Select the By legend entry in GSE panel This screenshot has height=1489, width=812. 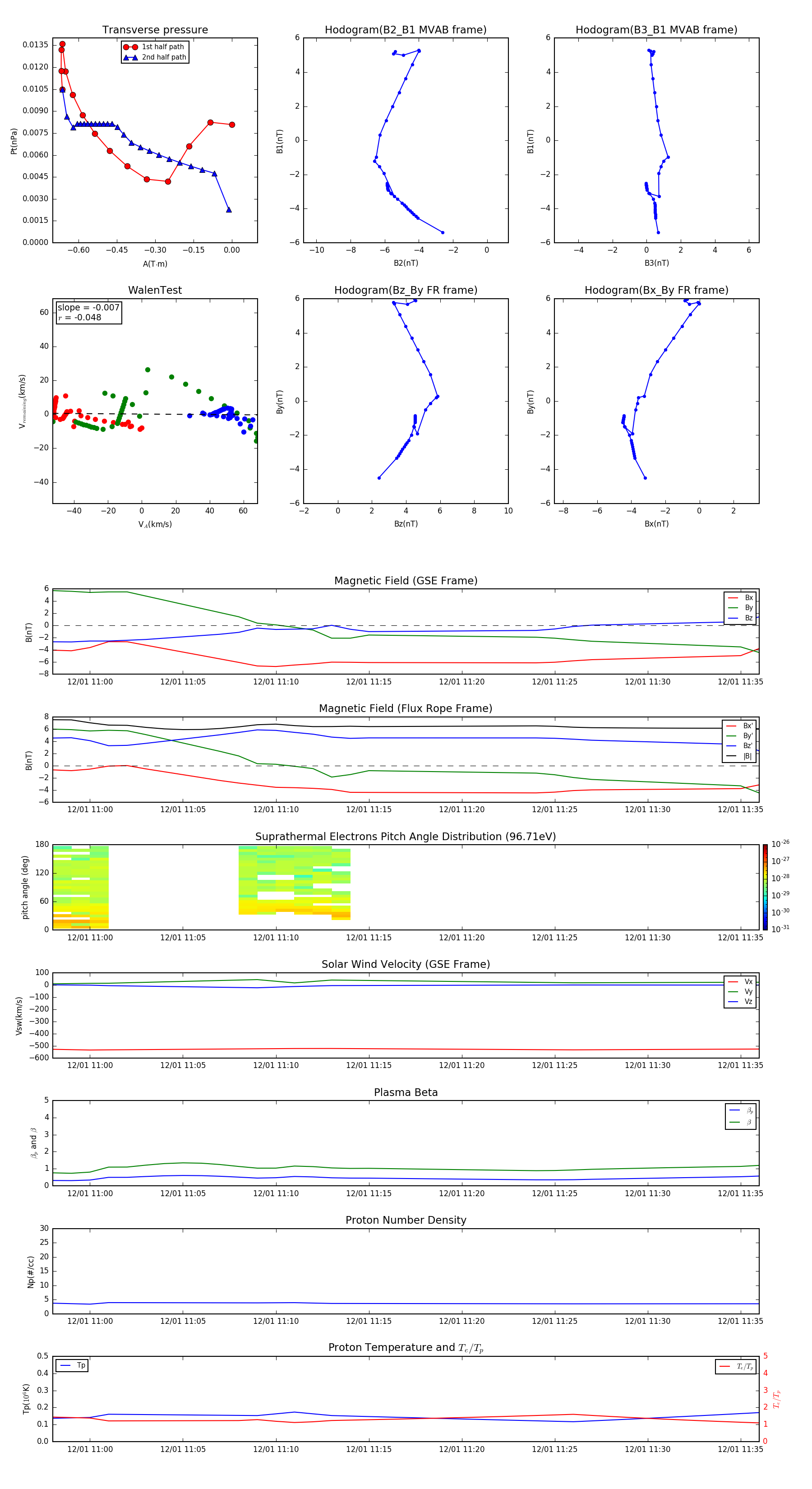tap(740, 607)
